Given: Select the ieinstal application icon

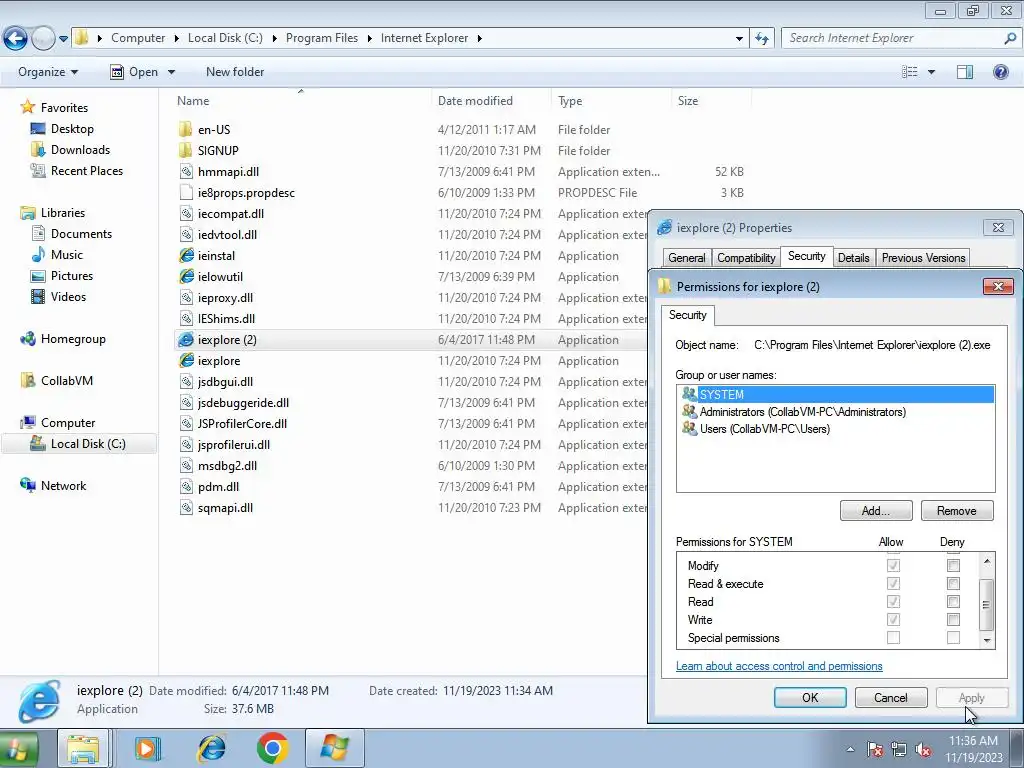Looking at the screenshot, I should pyautogui.click(x=186, y=255).
